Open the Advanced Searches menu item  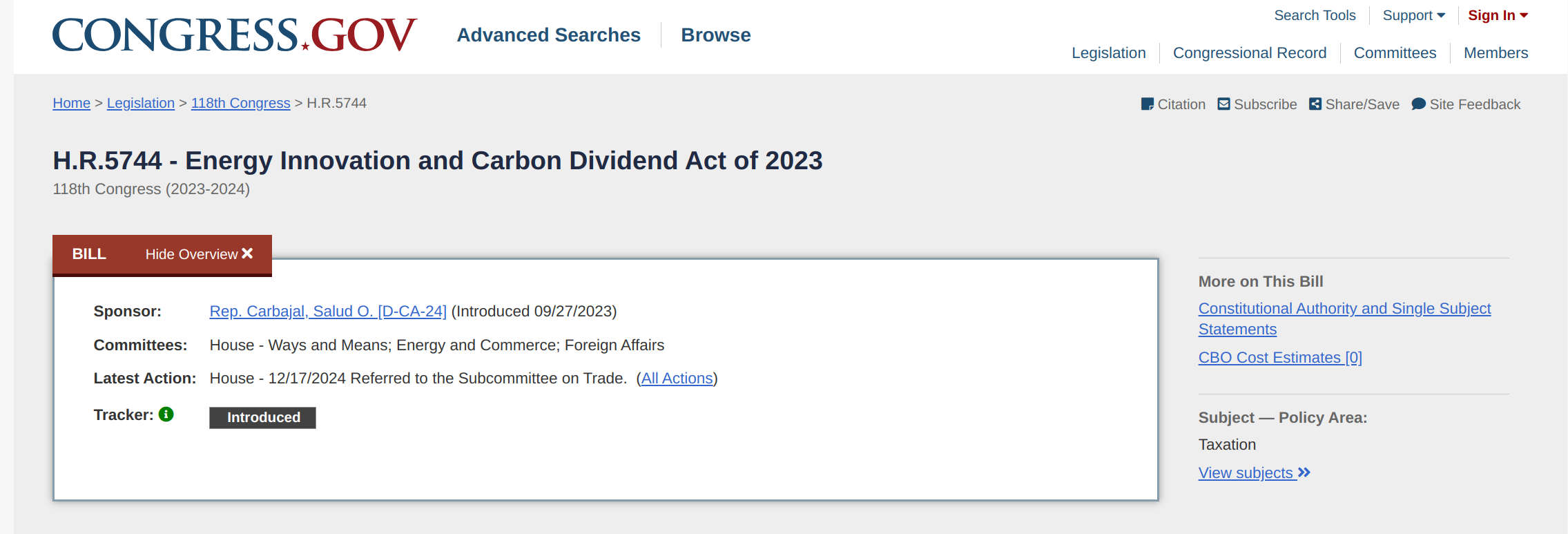click(x=548, y=35)
